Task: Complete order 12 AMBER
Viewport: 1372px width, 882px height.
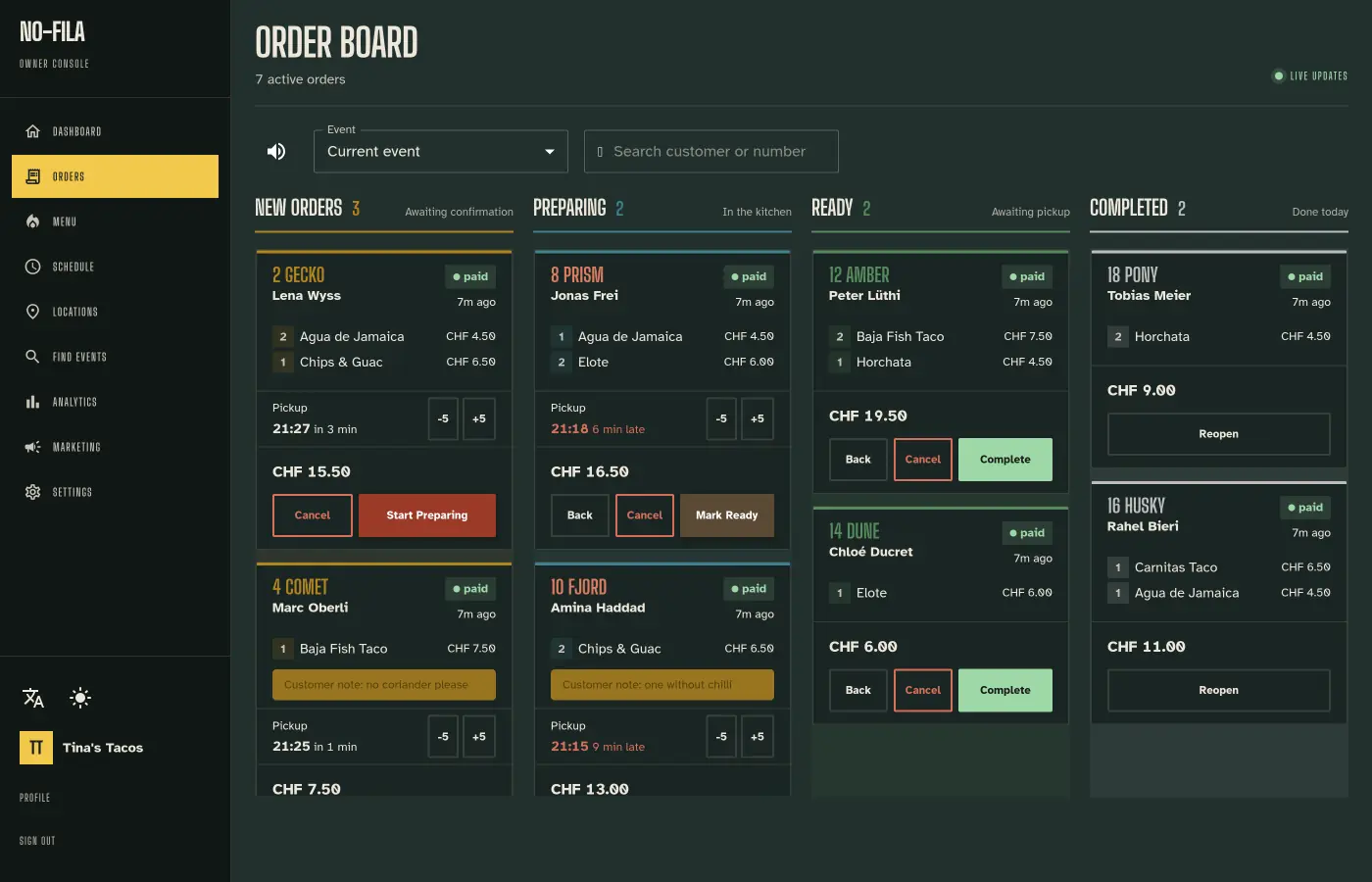Action: pyautogui.click(x=1005, y=460)
